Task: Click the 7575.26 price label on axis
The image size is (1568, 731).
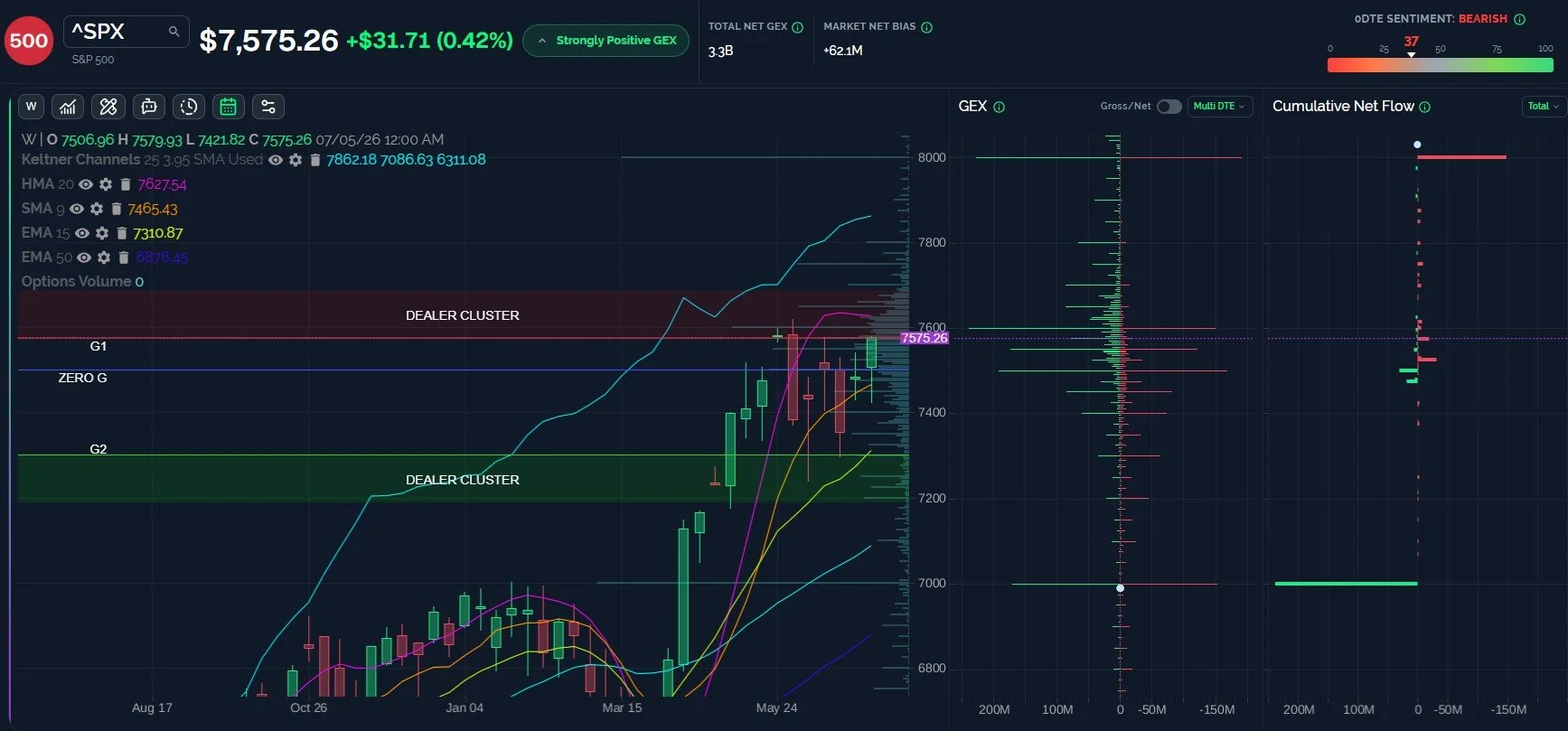Action: [x=925, y=338]
